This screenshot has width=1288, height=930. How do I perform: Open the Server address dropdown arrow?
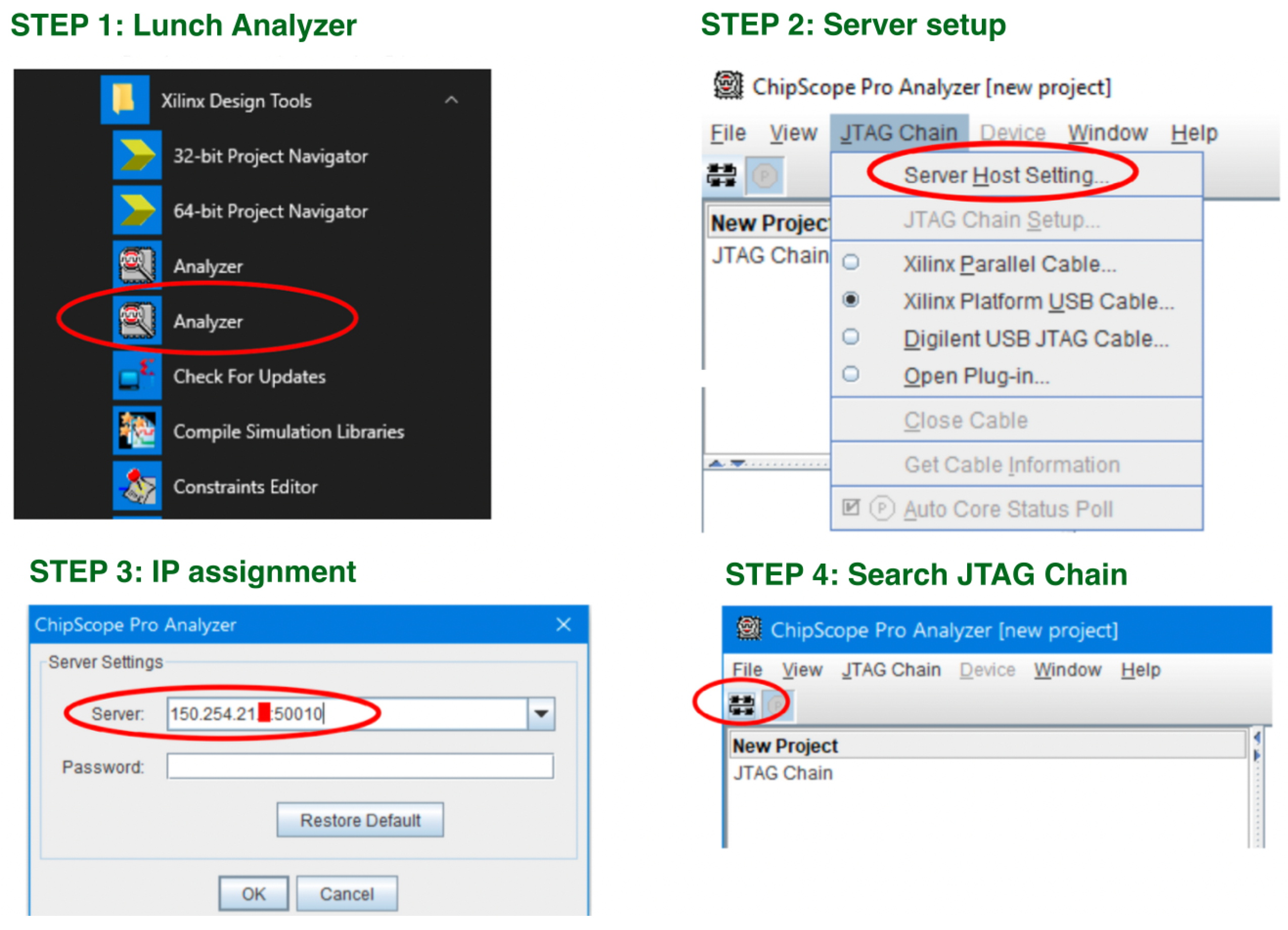(541, 714)
